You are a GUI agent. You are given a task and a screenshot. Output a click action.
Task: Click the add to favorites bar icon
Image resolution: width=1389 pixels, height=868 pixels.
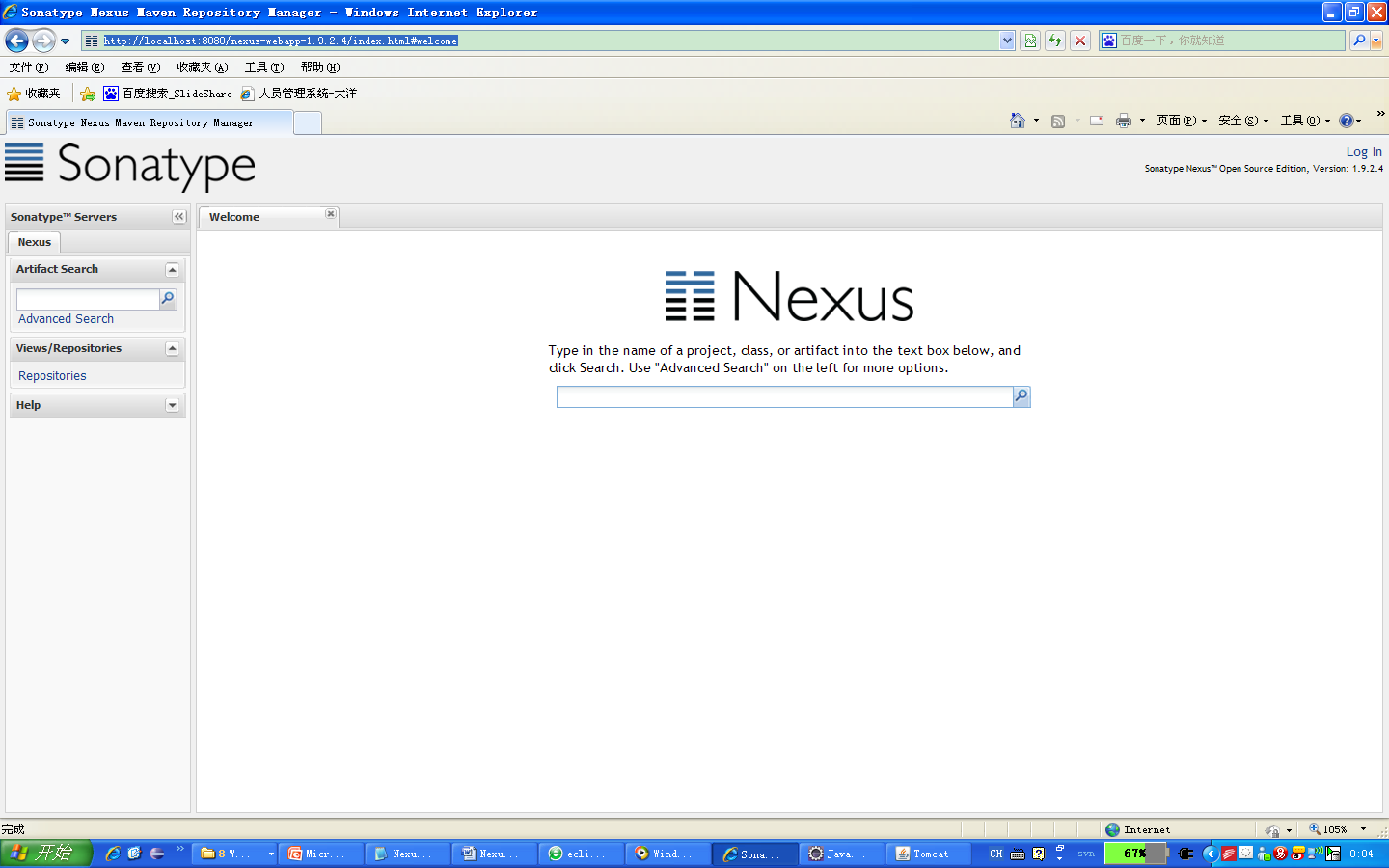click(88, 94)
